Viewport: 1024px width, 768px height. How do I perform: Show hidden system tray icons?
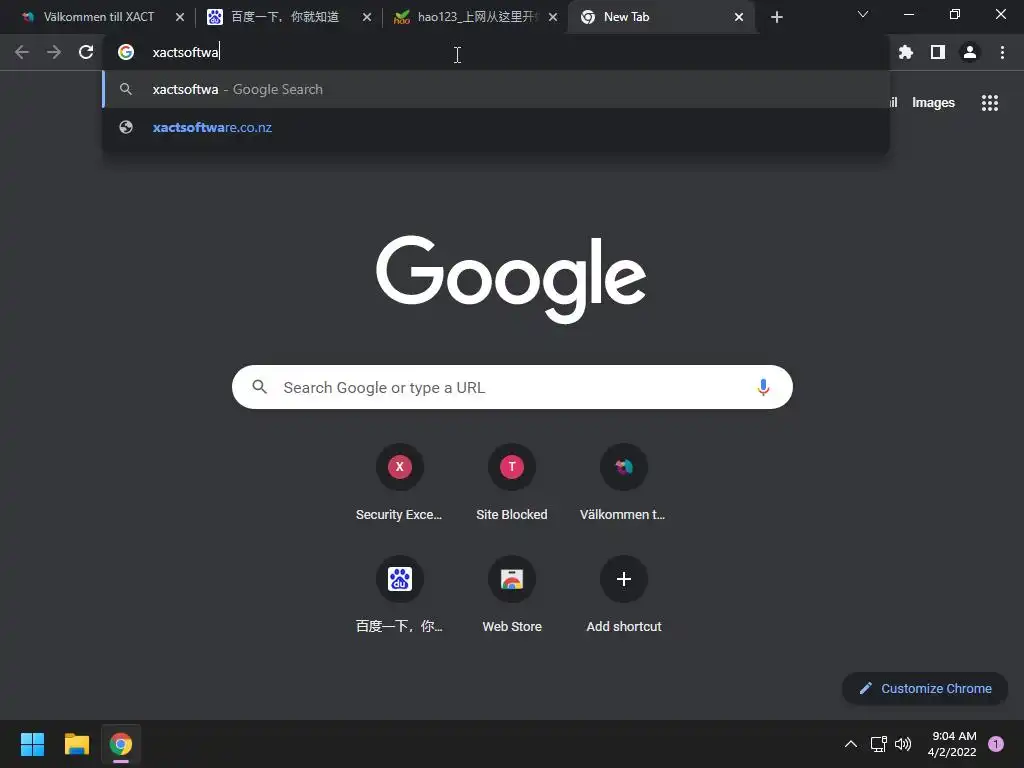click(x=851, y=744)
